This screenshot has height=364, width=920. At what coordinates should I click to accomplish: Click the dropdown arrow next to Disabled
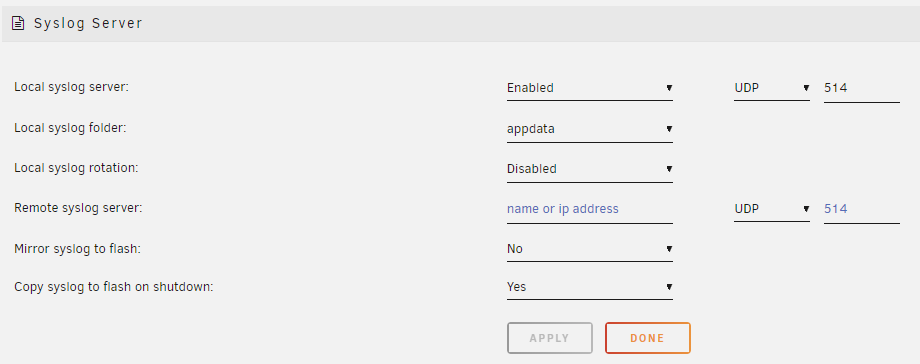coord(669,169)
